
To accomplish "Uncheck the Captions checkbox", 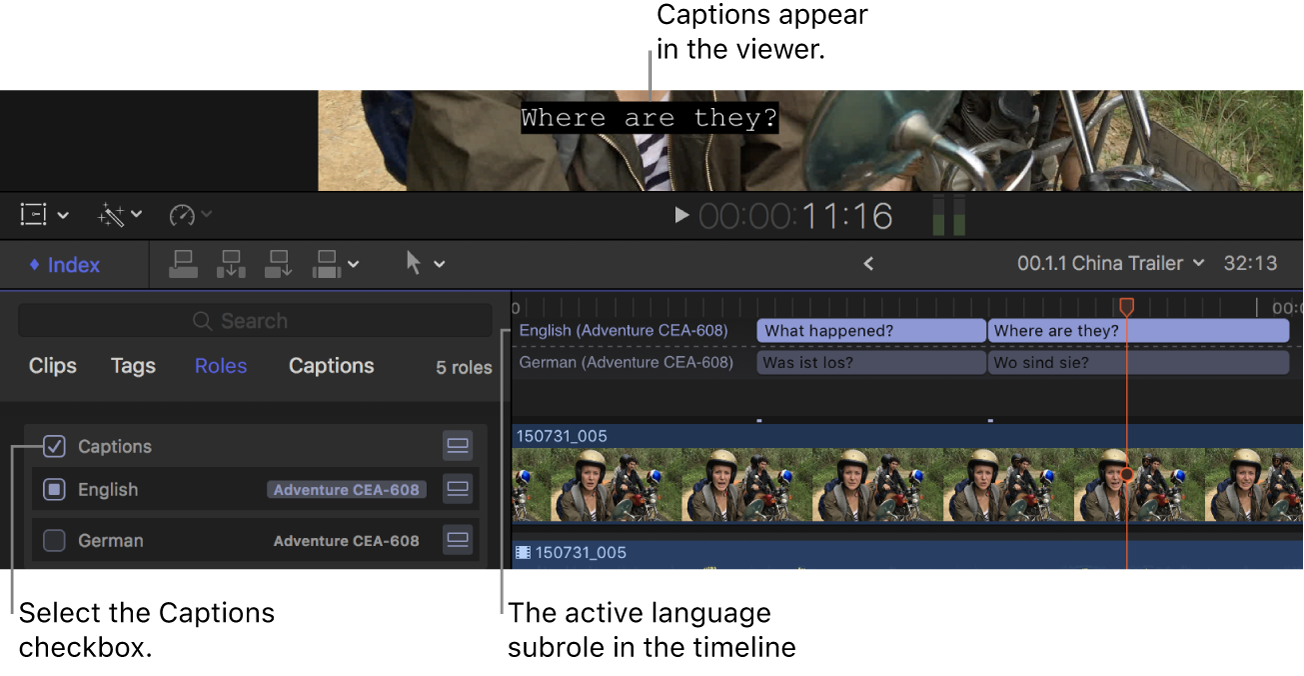I will [x=55, y=446].
